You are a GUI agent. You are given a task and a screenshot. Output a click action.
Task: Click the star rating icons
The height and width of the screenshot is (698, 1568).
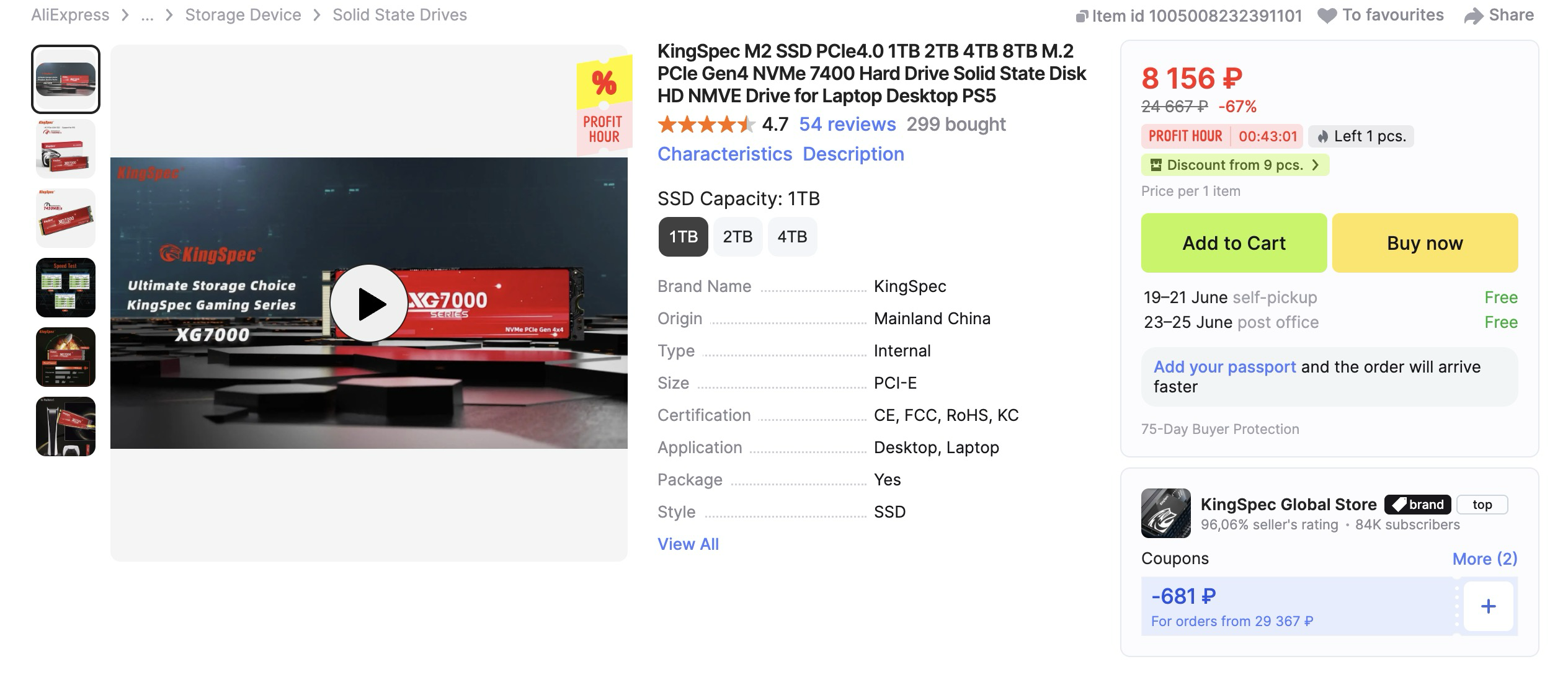[x=706, y=125]
